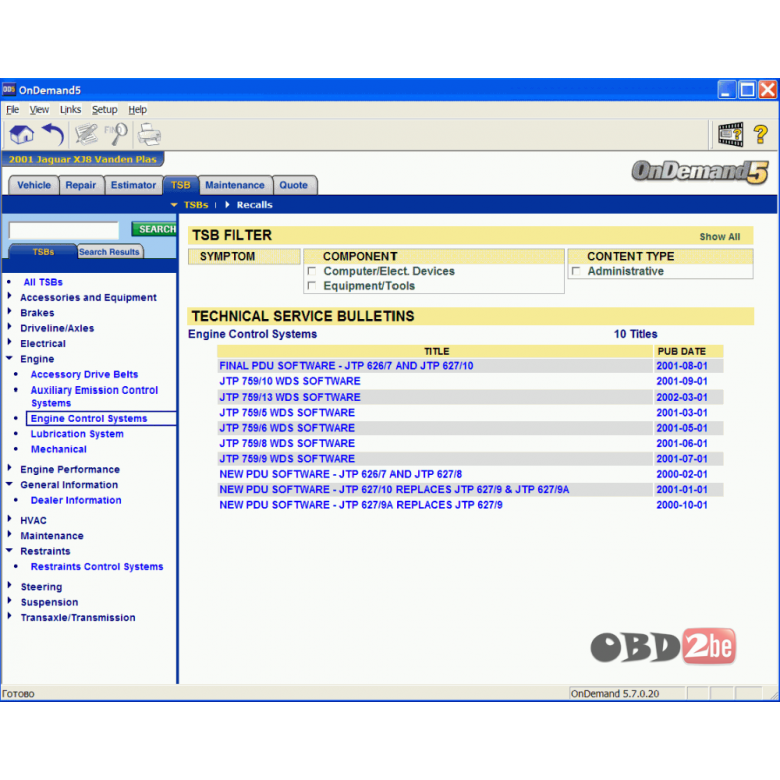Expand the Electrical category
This screenshot has width=780, height=780.
(9, 343)
